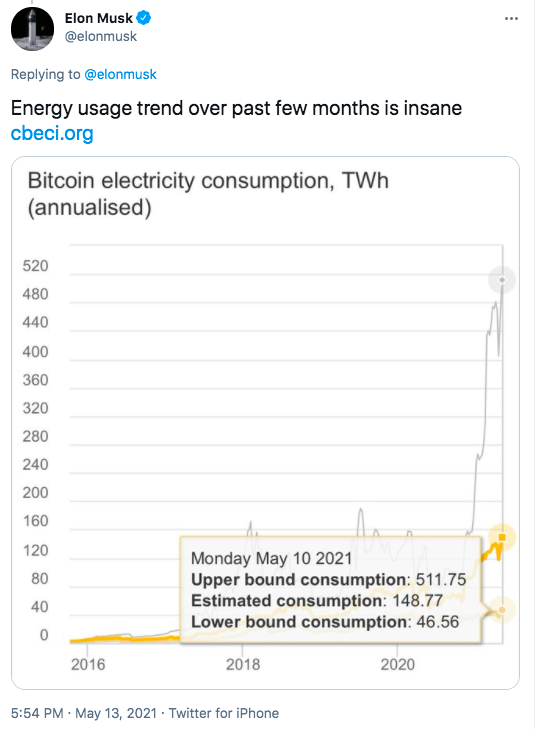
Task: Click the blue verified badge
Action: [144, 18]
